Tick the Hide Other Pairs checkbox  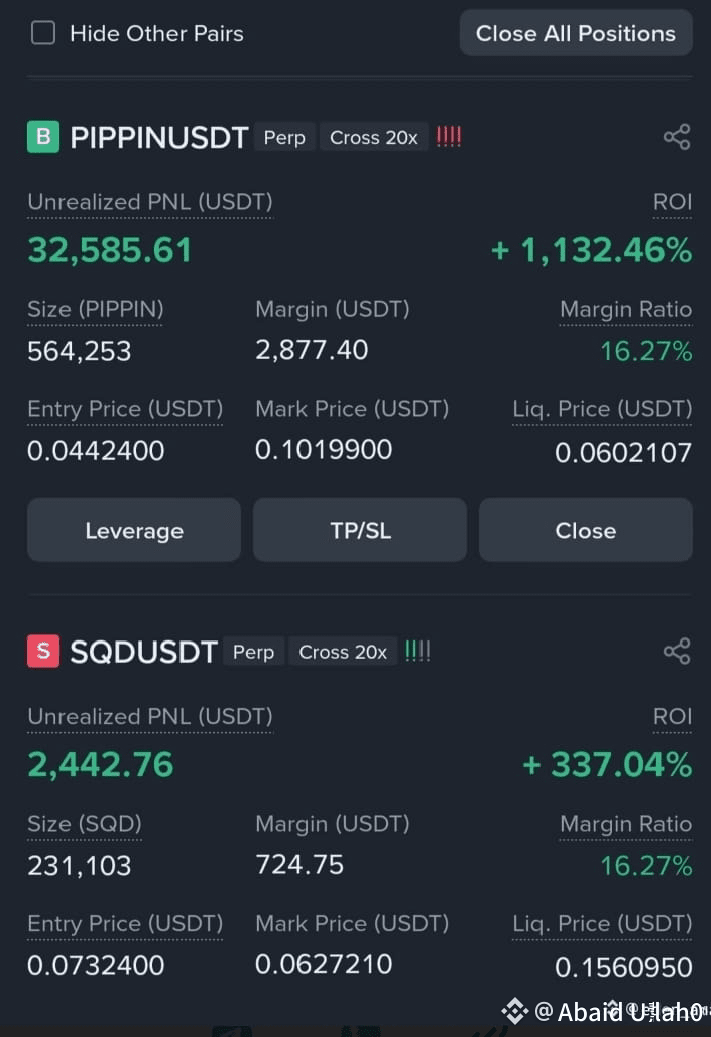point(43,32)
